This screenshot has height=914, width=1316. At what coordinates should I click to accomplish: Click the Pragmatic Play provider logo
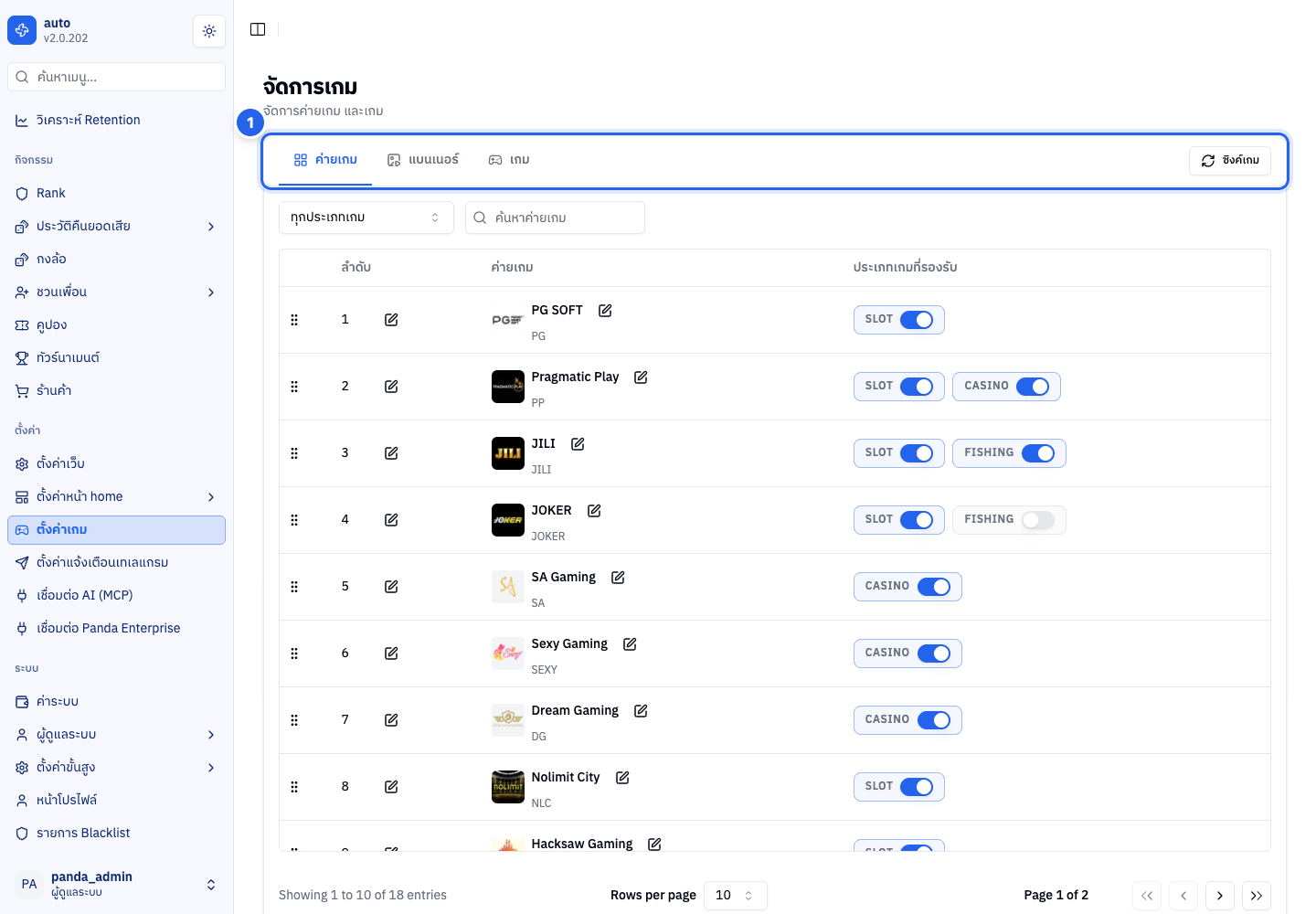[508, 387]
